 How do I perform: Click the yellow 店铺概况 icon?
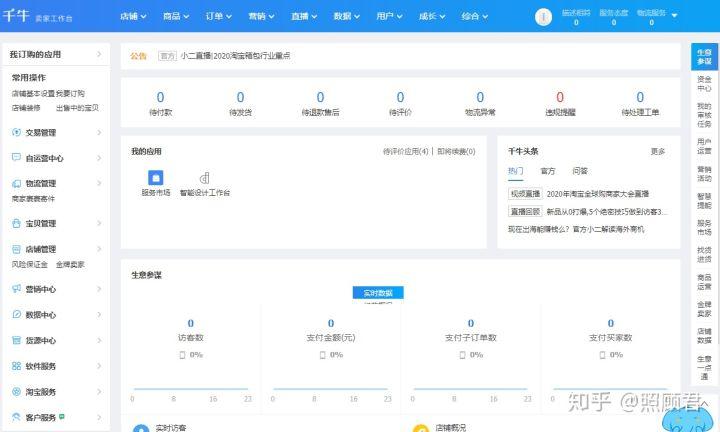421,428
